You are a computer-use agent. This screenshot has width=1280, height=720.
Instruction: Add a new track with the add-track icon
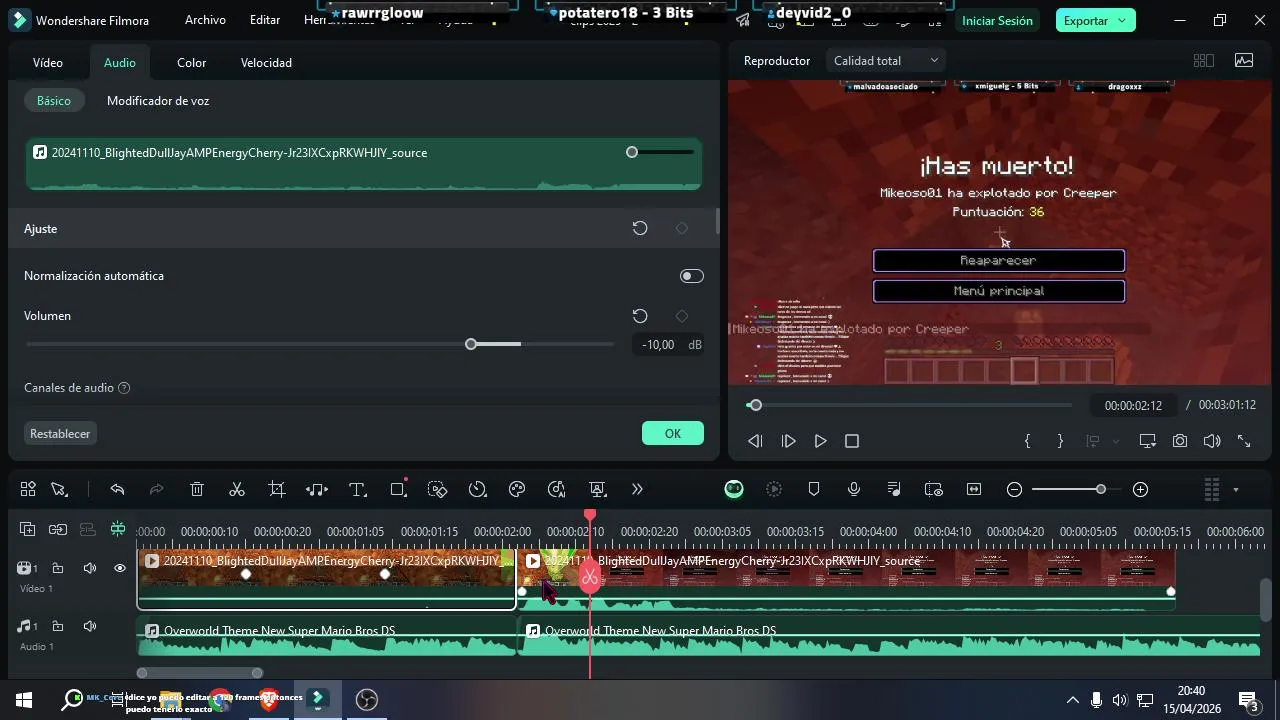[27, 529]
